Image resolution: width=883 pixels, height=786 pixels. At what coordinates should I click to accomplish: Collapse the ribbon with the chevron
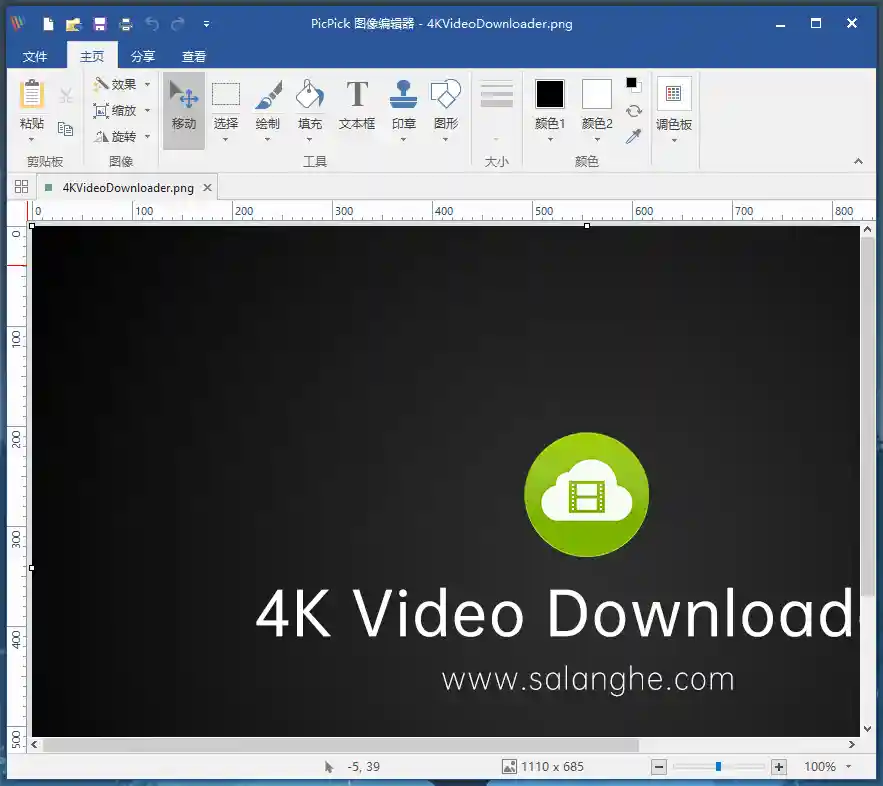858,161
